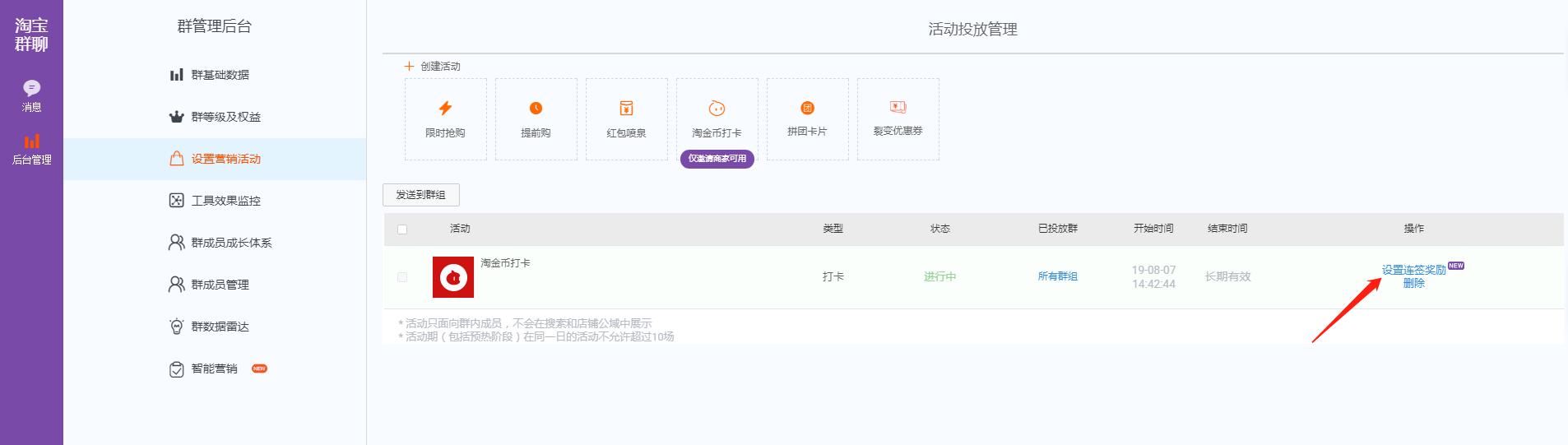This screenshot has height=445, width=1568.
Task: Open the 智能营销 menu item
Action: click(215, 369)
